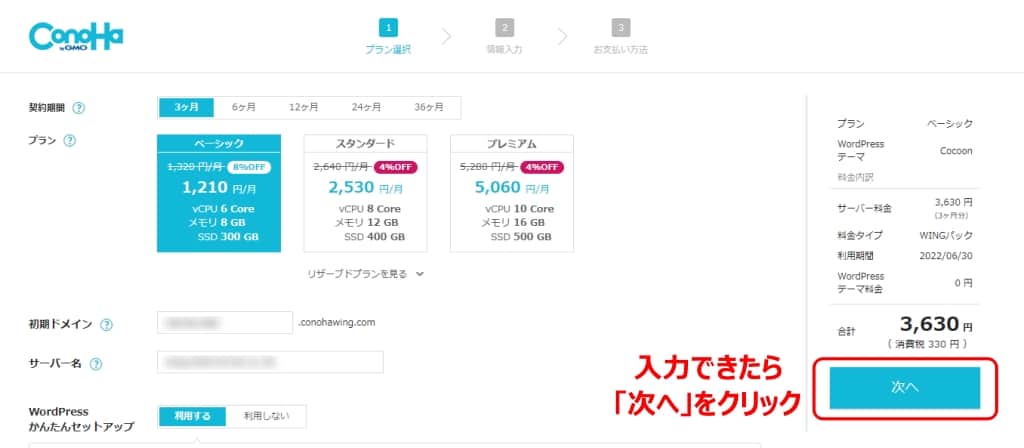Viewport: 1024px width, 448px height.
Task: Select 利用しない for WordPress setup
Action: point(266,416)
